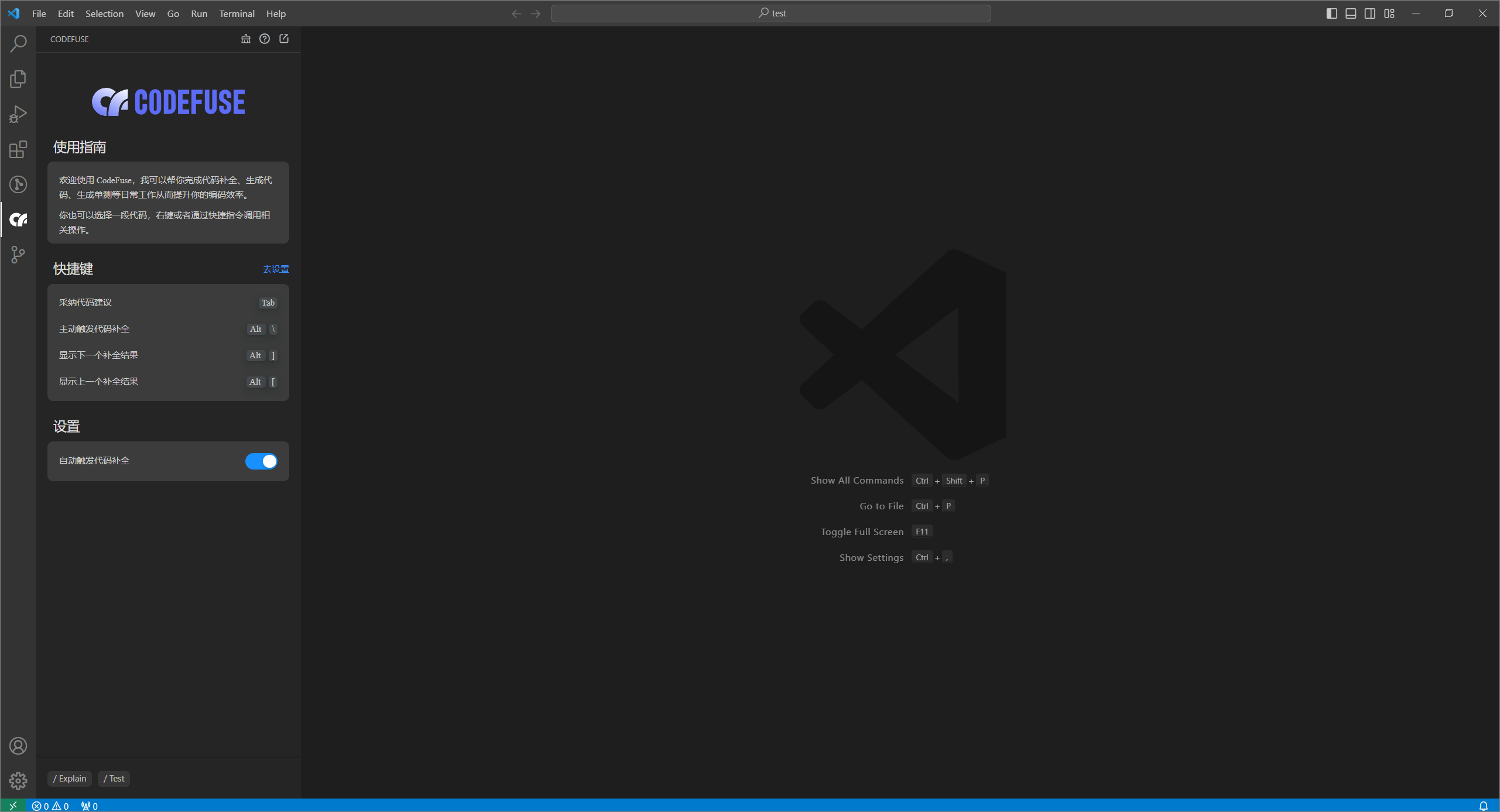Open the Selection menu
The height and width of the screenshot is (812, 1500).
[104, 13]
